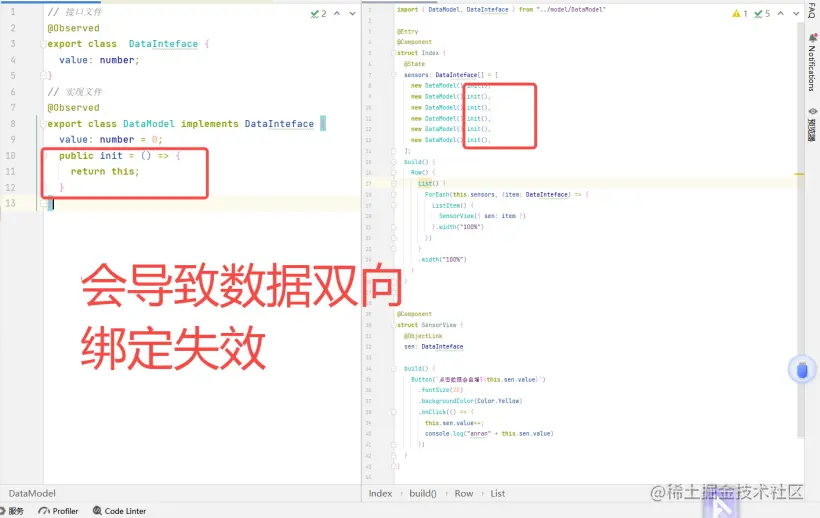Open the Profiler tool window
The image size is (820, 518).
59,511
